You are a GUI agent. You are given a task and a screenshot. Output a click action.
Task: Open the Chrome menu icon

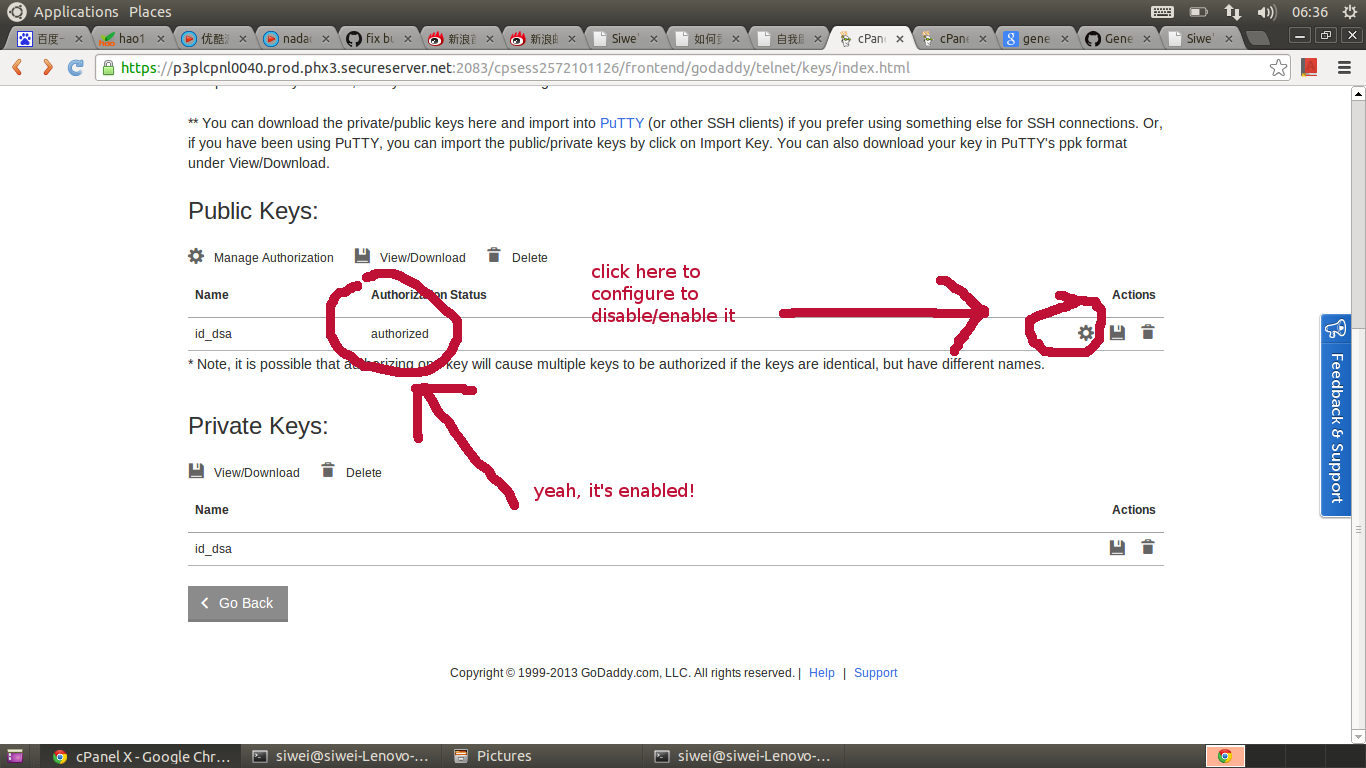coord(1343,69)
